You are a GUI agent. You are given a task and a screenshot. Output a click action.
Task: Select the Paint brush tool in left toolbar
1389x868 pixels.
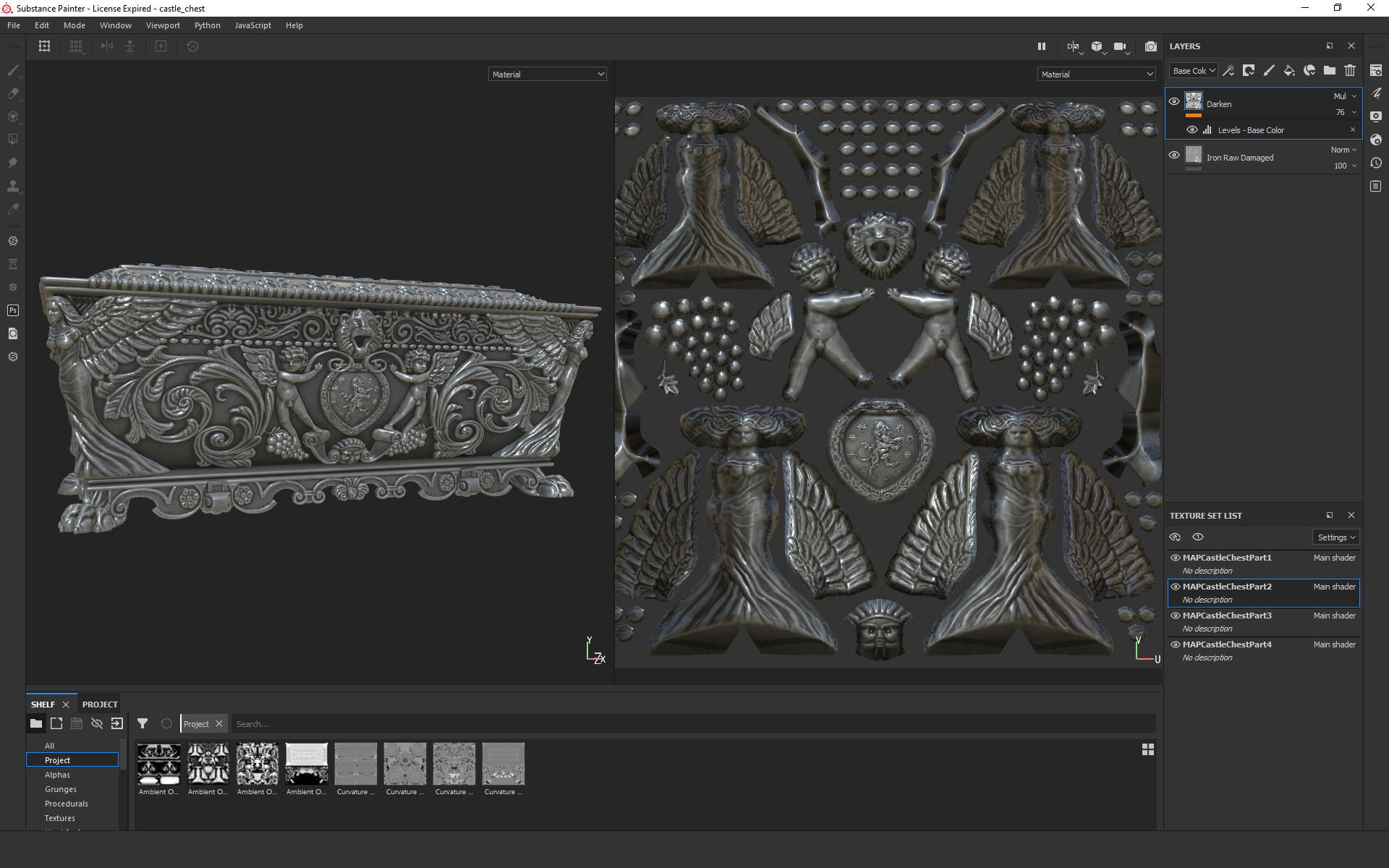point(13,70)
